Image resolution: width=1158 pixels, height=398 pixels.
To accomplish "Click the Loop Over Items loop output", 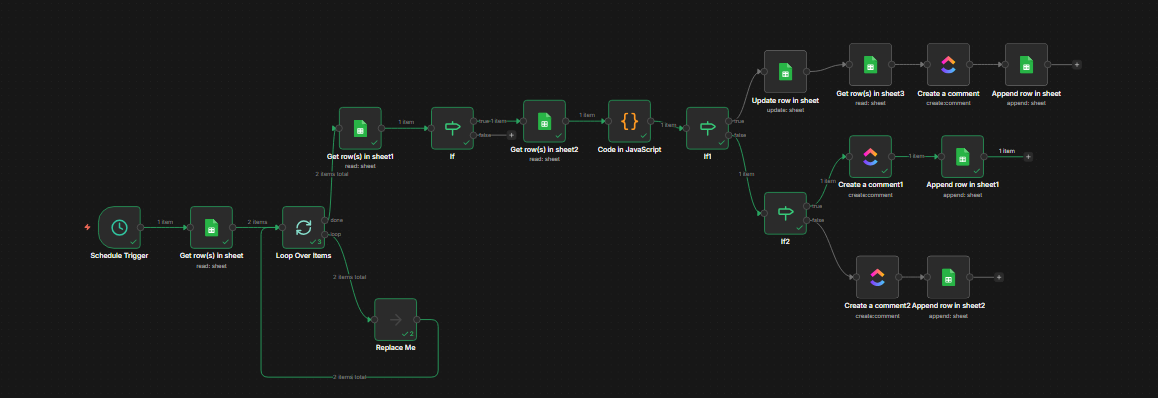I will [x=325, y=235].
